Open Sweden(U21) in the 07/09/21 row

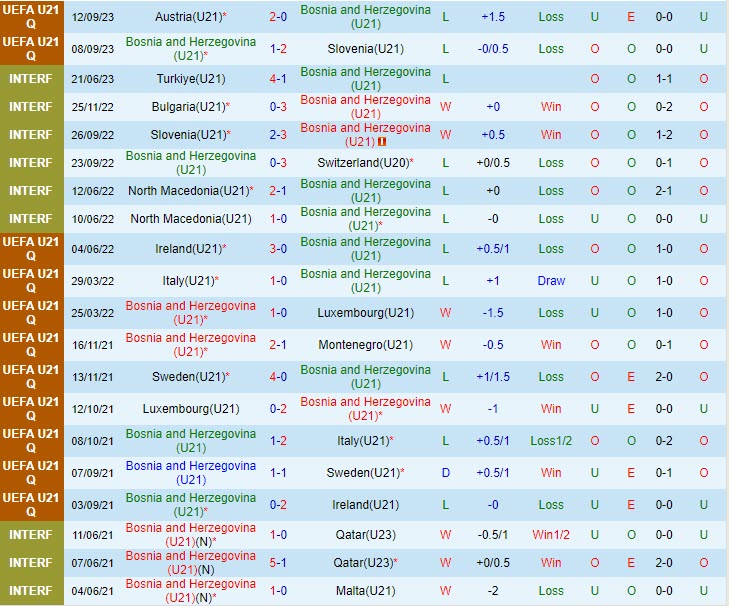click(x=365, y=473)
